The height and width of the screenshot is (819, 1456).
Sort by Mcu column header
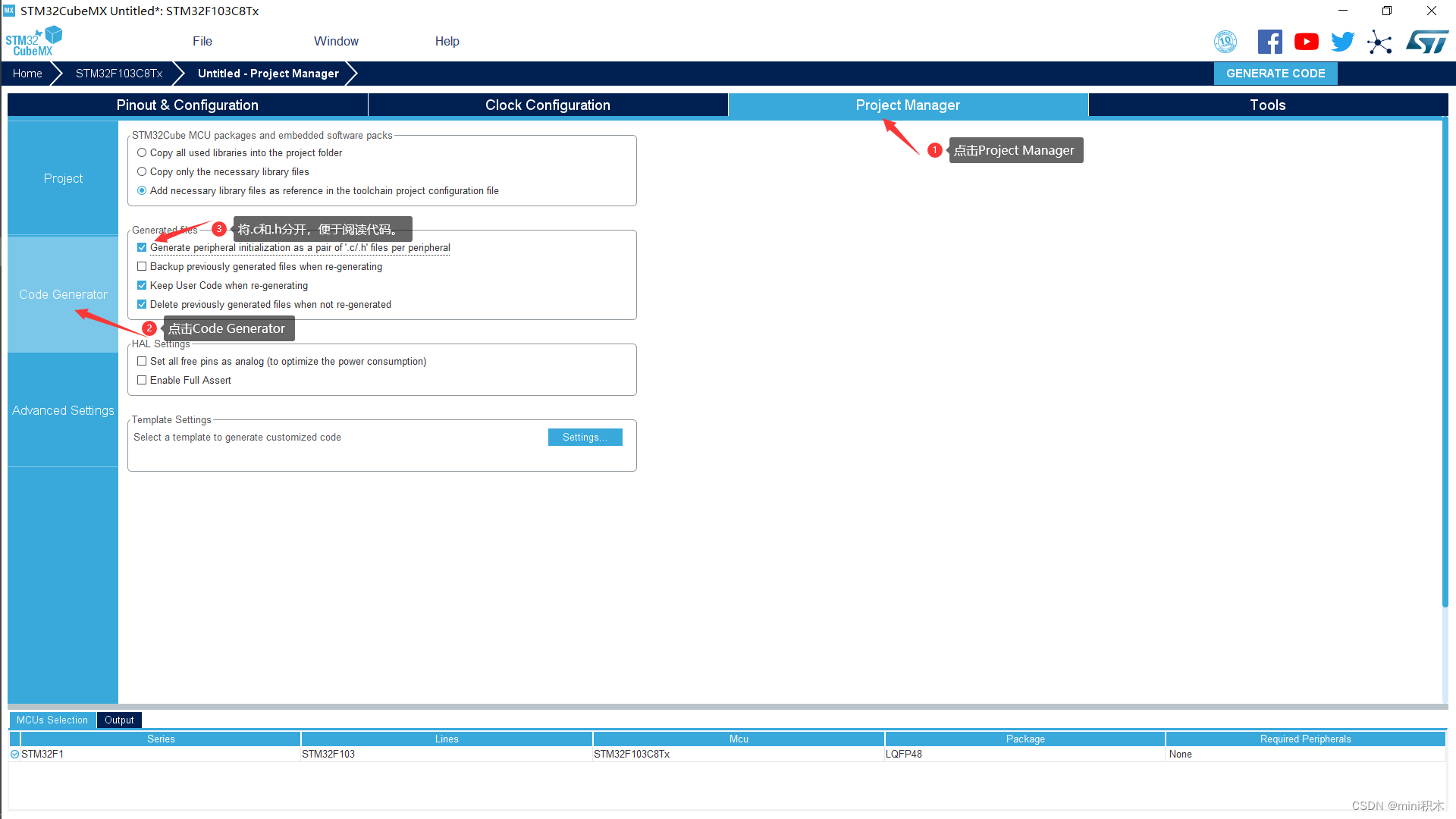[x=739, y=739]
